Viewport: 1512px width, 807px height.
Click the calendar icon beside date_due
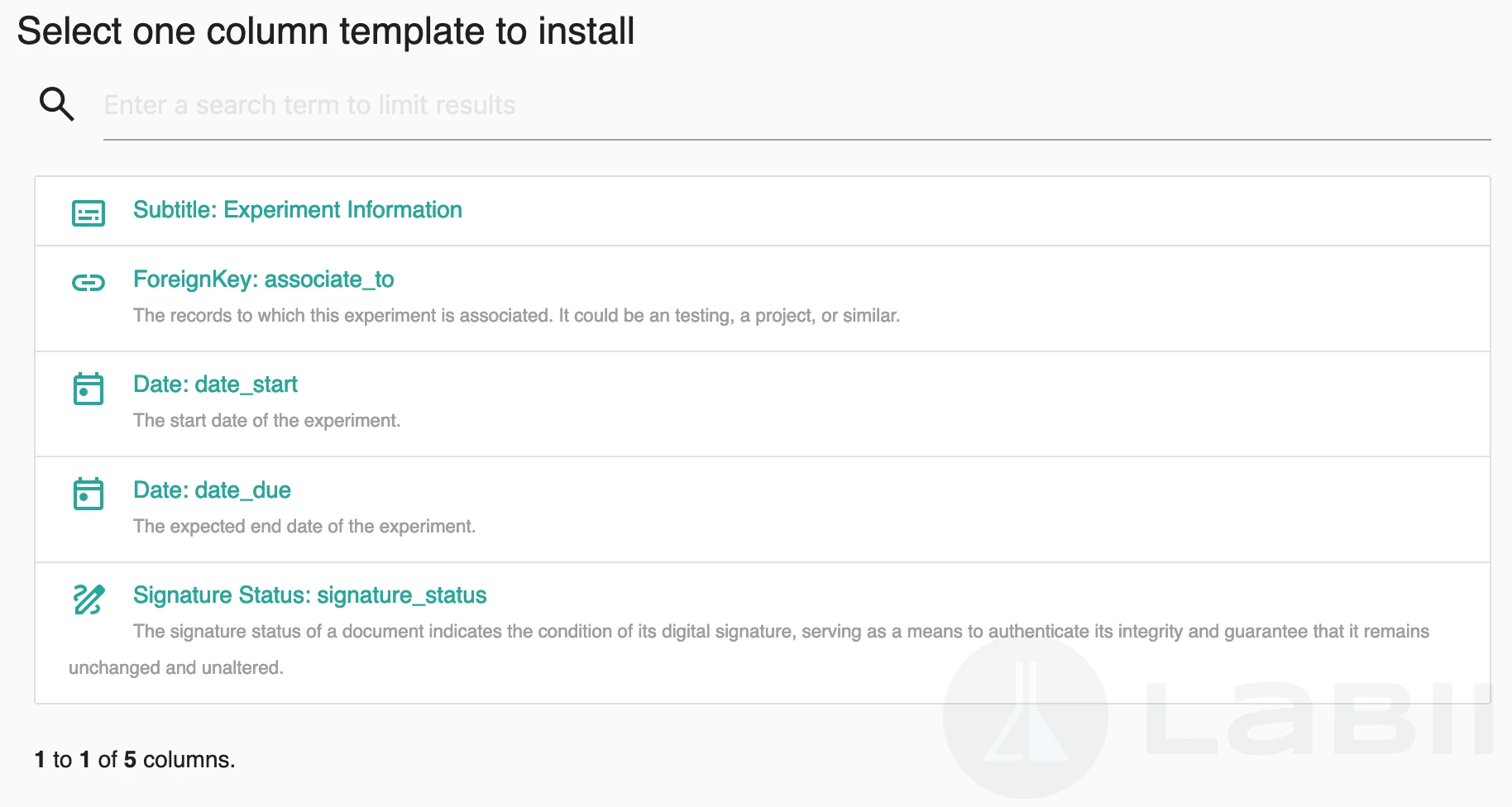(89, 494)
